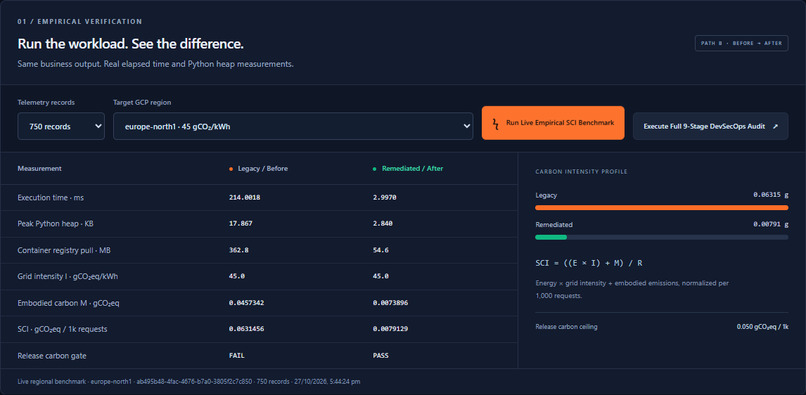
Task: Click legacy SCI value 0.0631456
Action: click(x=246, y=329)
